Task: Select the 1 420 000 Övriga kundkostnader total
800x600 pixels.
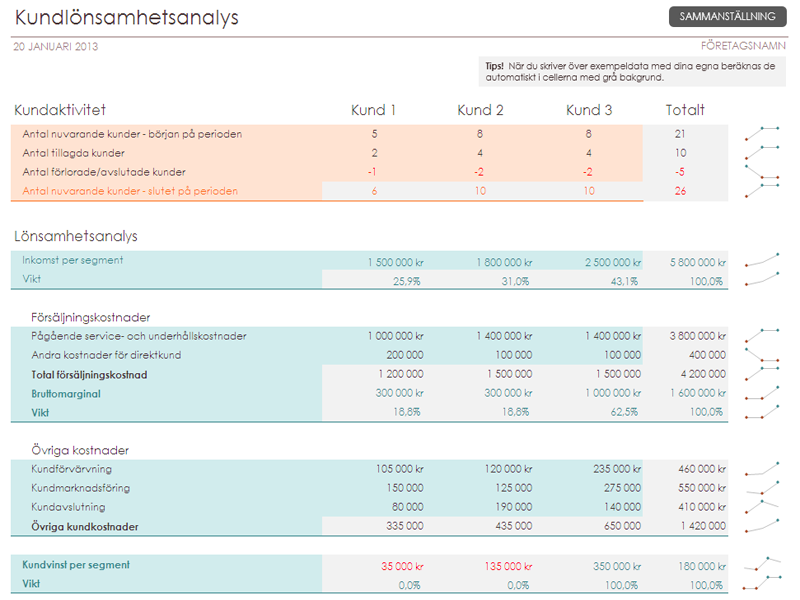Action: click(703, 526)
